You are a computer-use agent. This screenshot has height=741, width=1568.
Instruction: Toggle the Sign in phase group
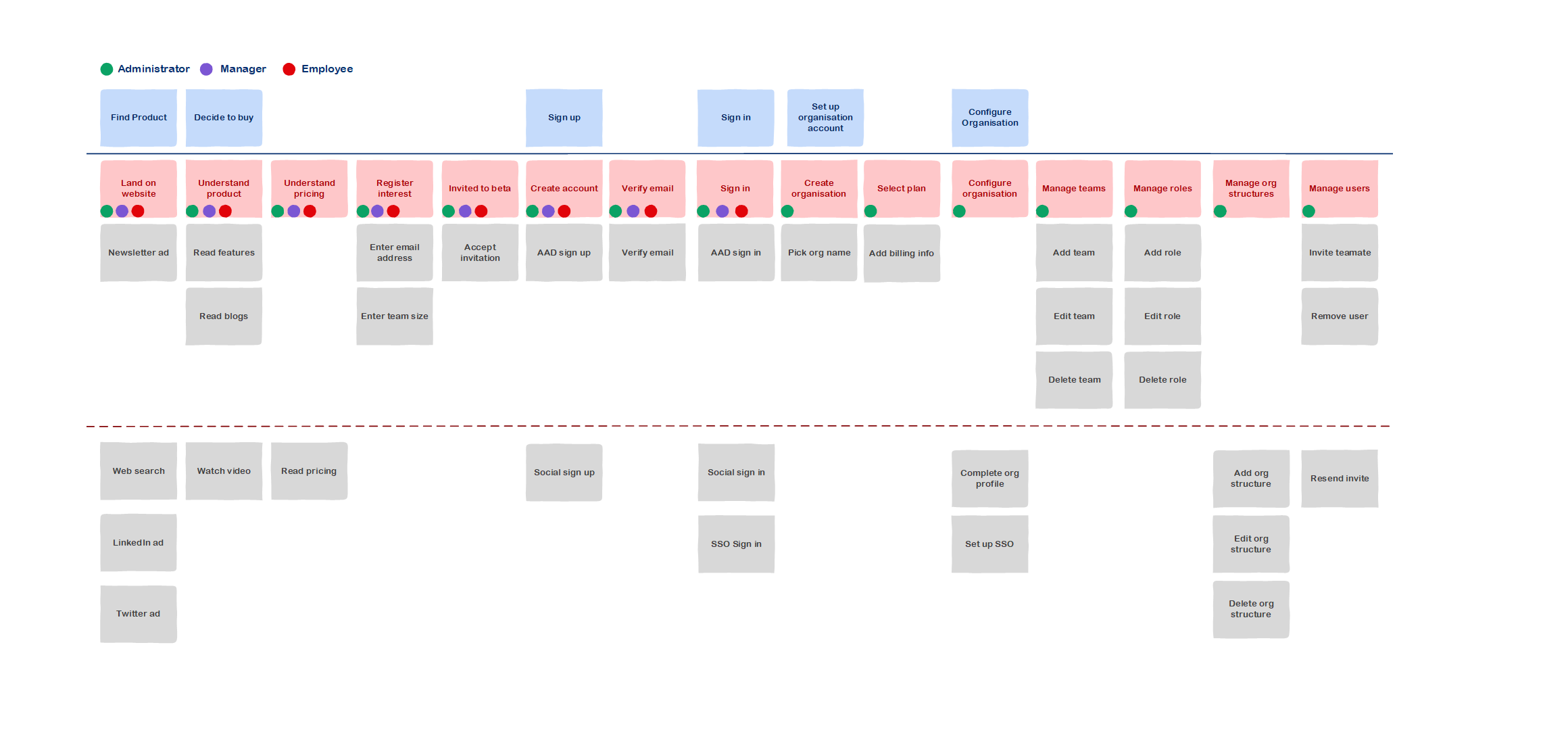click(735, 118)
